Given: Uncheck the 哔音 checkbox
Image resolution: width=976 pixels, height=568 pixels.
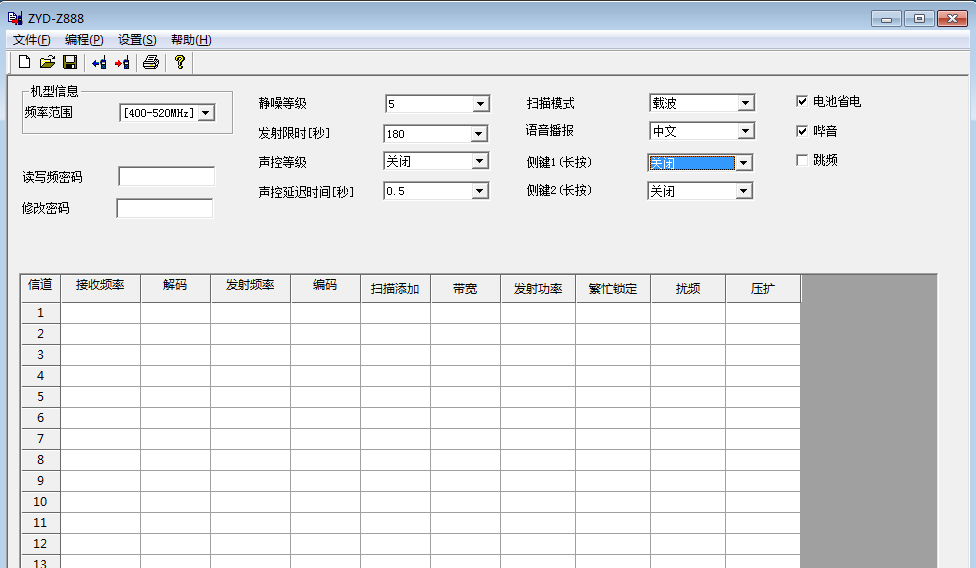Looking at the screenshot, I should tap(802, 131).
